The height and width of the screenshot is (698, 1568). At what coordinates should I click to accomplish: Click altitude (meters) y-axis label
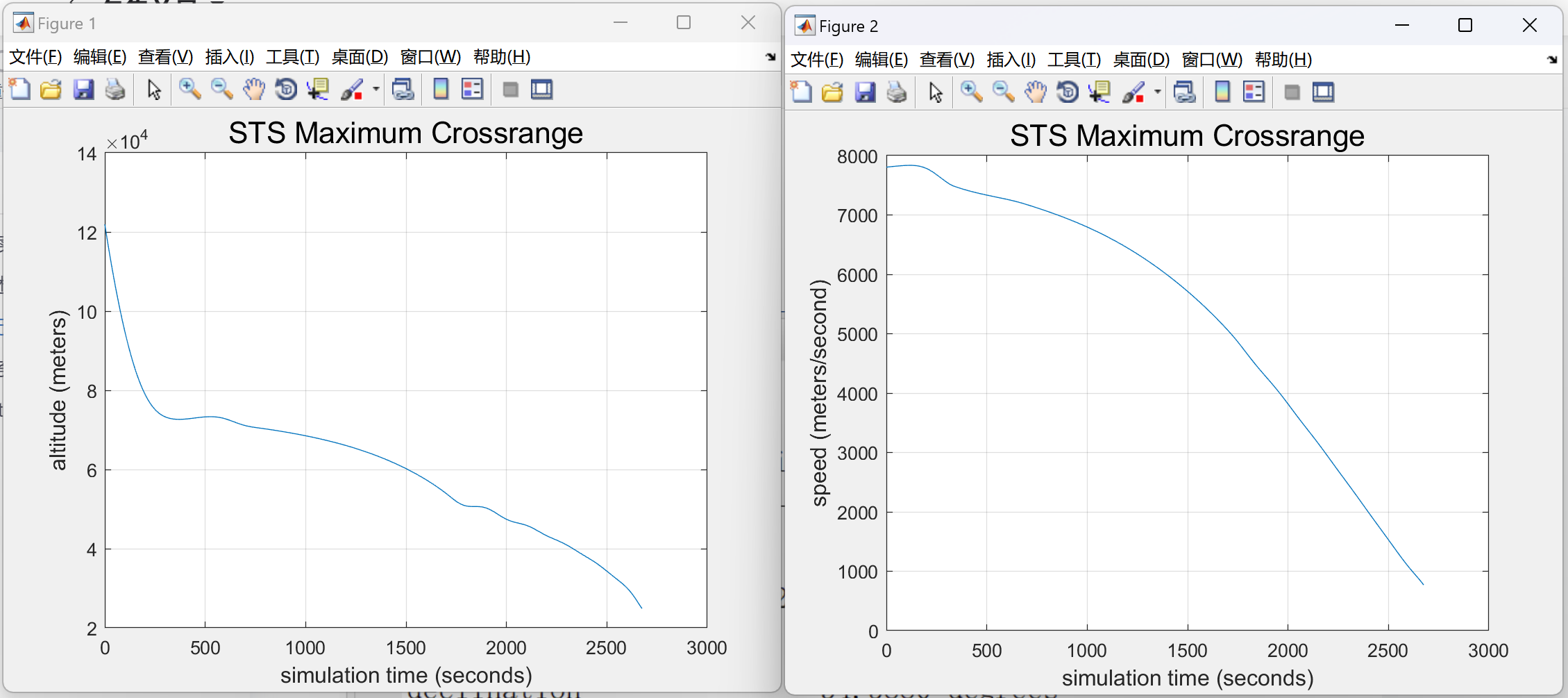coord(59,390)
